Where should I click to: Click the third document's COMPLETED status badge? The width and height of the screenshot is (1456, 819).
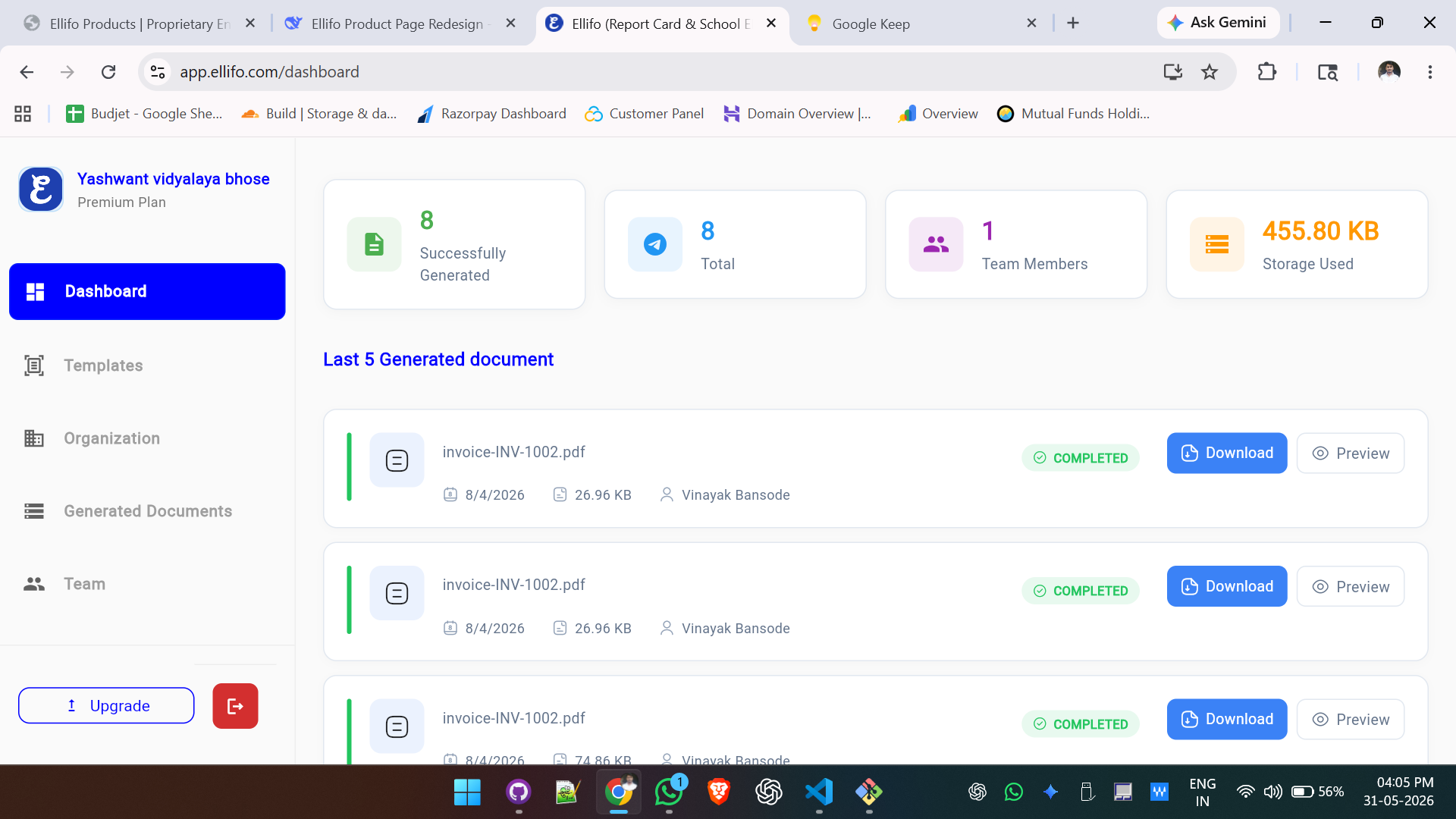(1081, 723)
